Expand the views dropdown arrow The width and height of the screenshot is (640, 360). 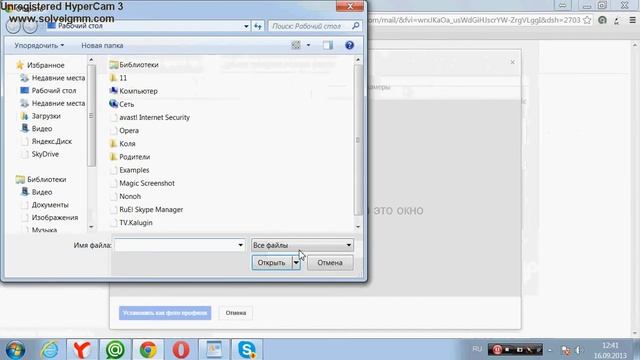(x=308, y=45)
